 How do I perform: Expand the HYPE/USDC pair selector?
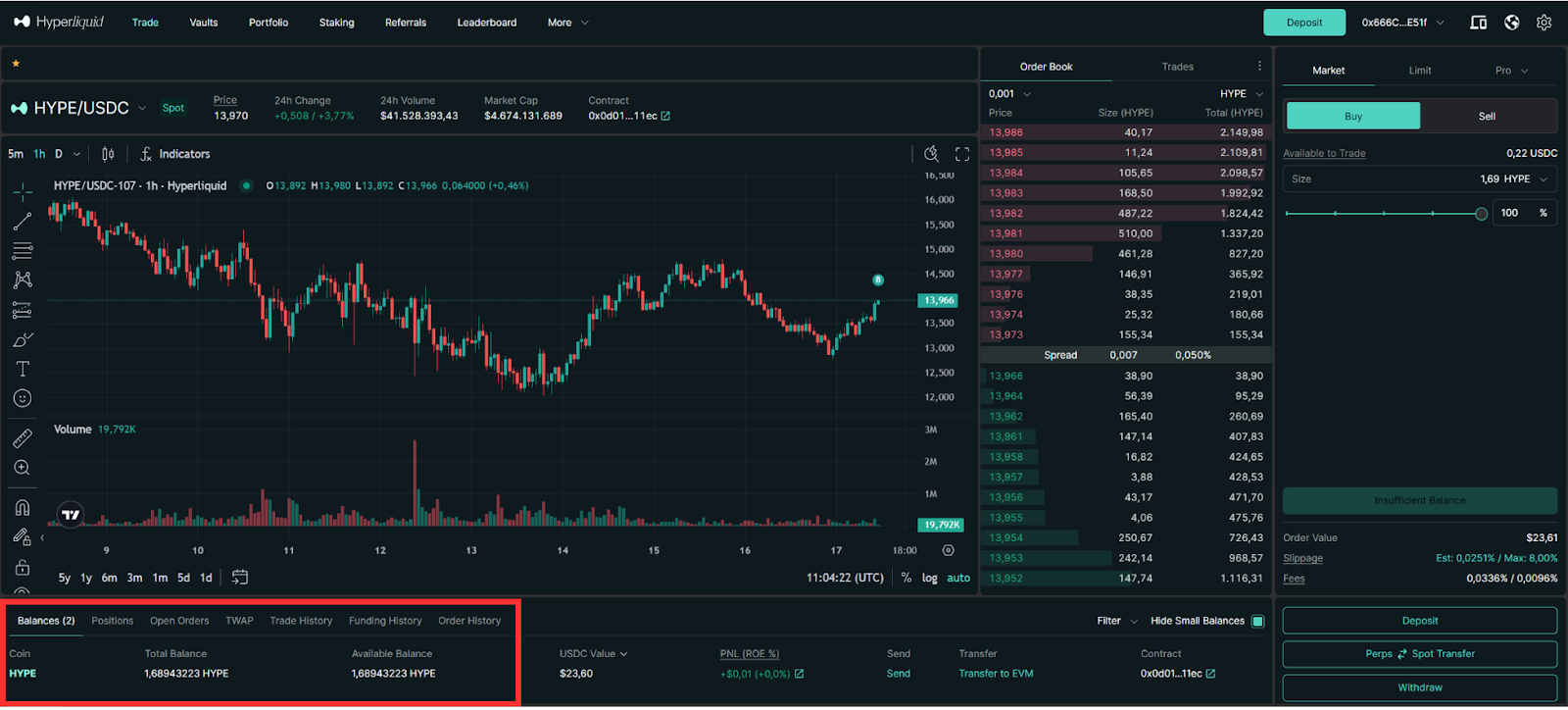142,108
